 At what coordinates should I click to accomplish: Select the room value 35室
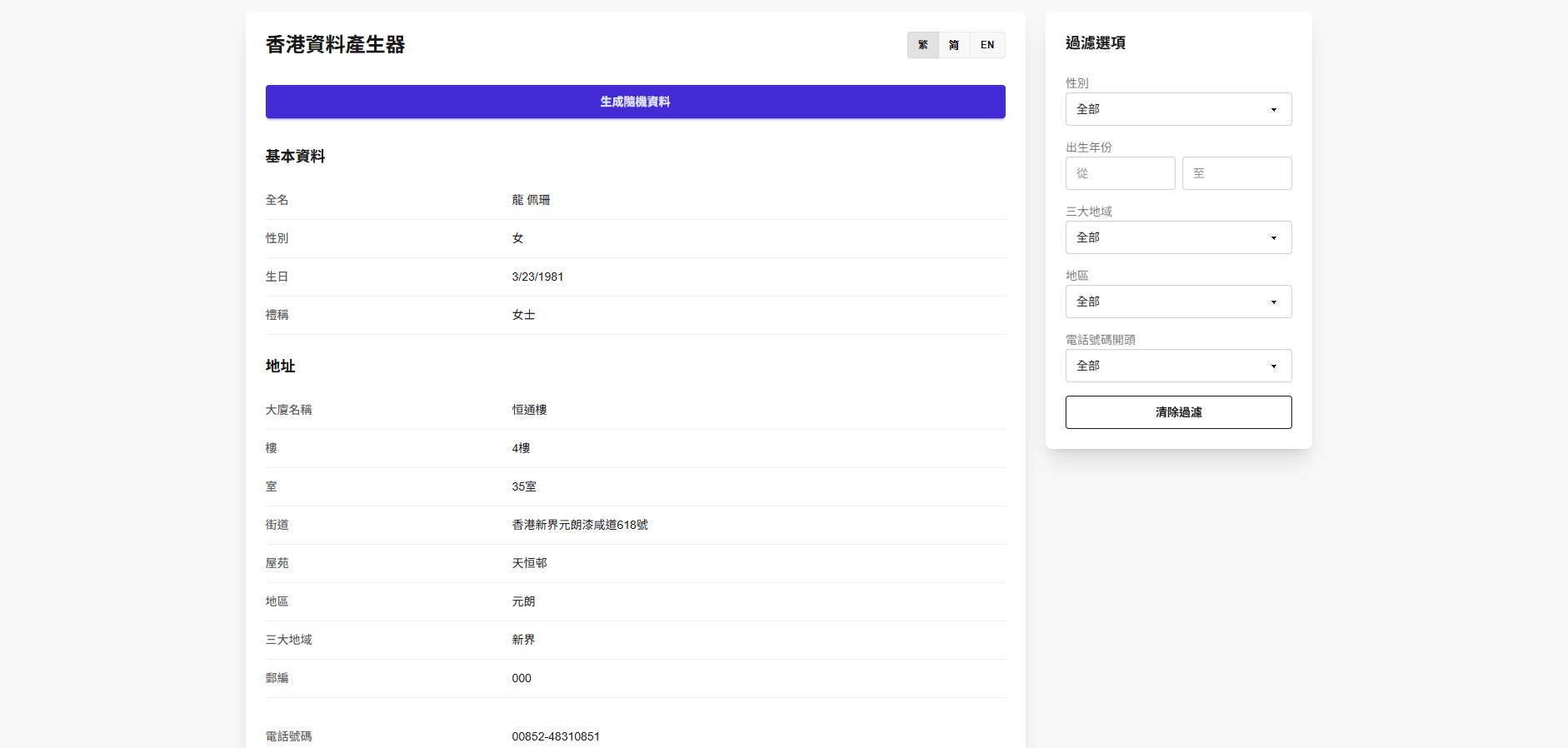524,486
